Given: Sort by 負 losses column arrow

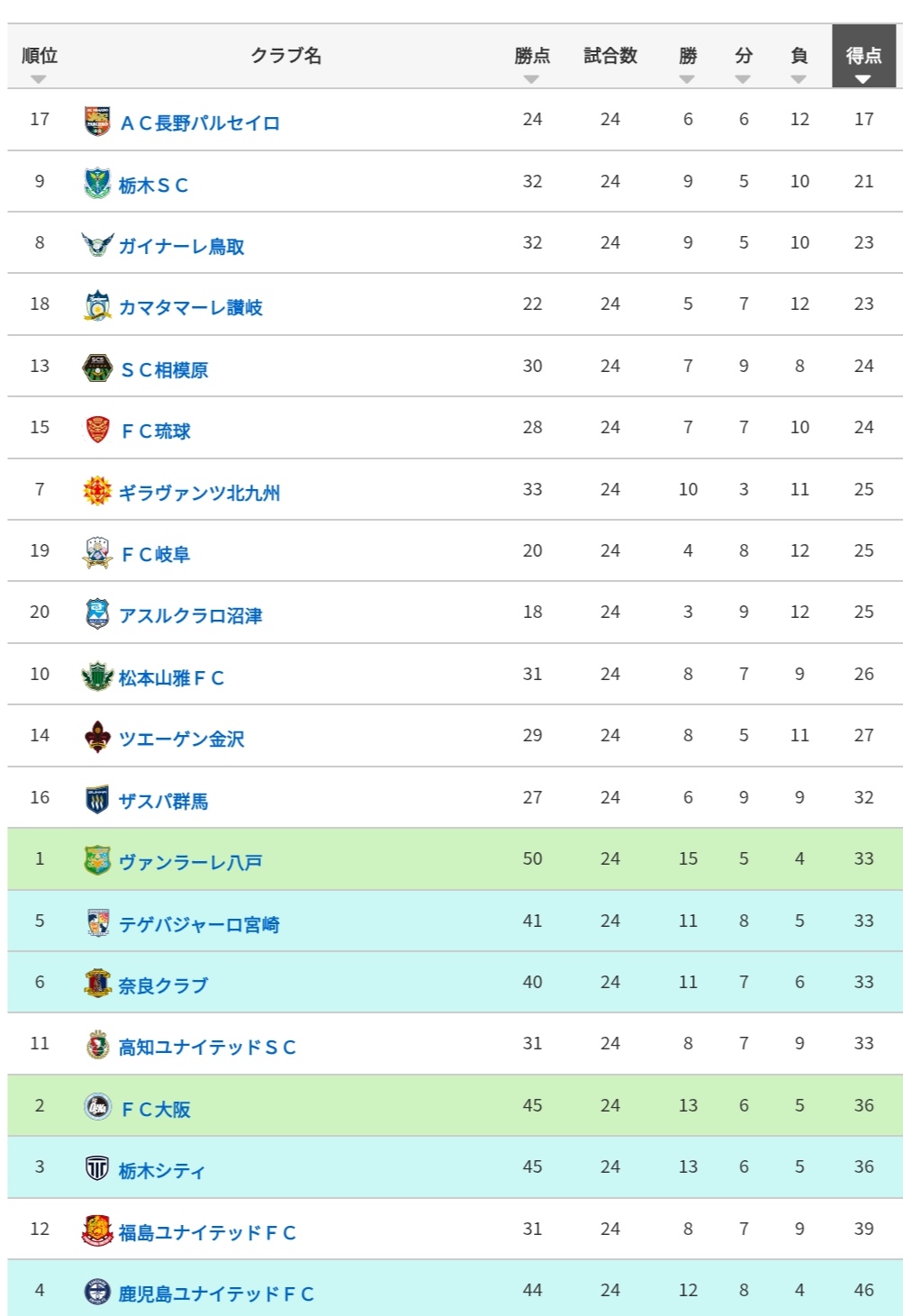Looking at the screenshot, I should (x=799, y=79).
